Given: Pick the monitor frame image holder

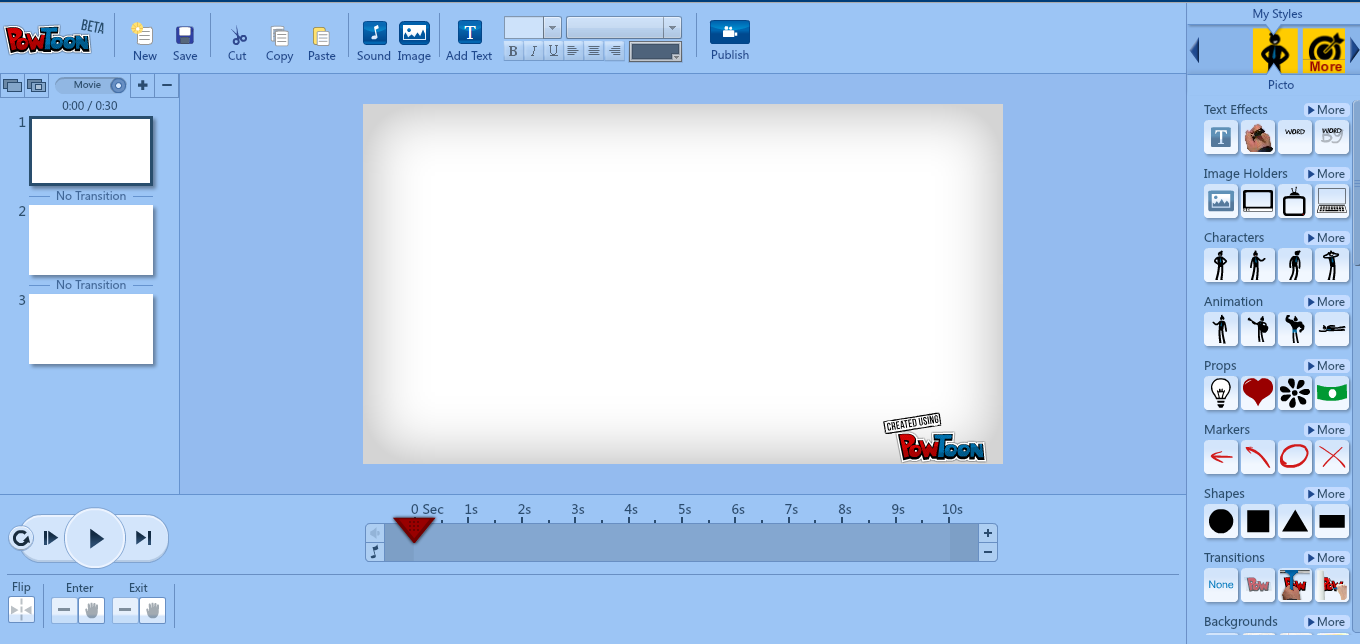Looking at the screenshot, I should 1258,202.
